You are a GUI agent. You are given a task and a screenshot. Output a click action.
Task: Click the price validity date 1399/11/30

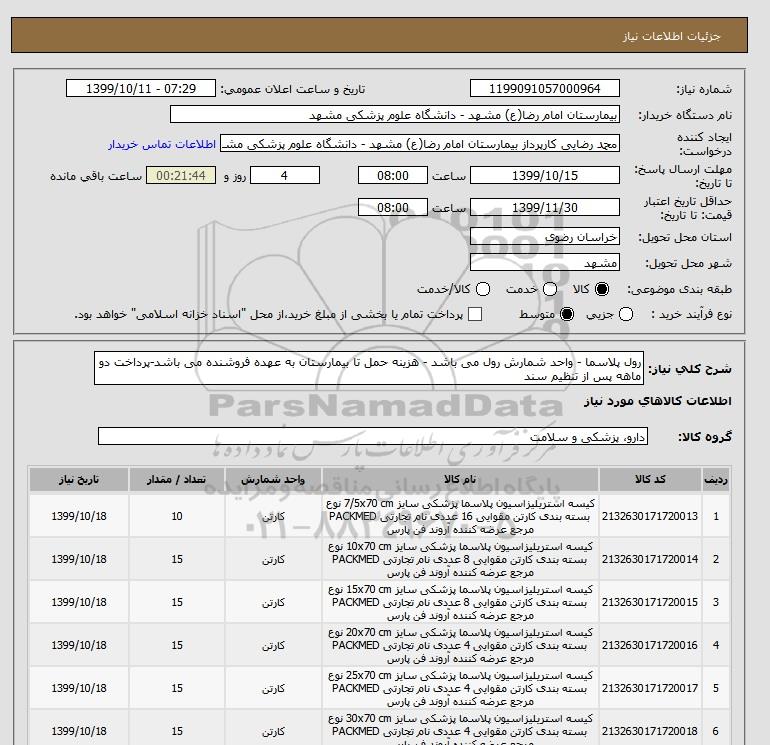[x=545, y=207]
